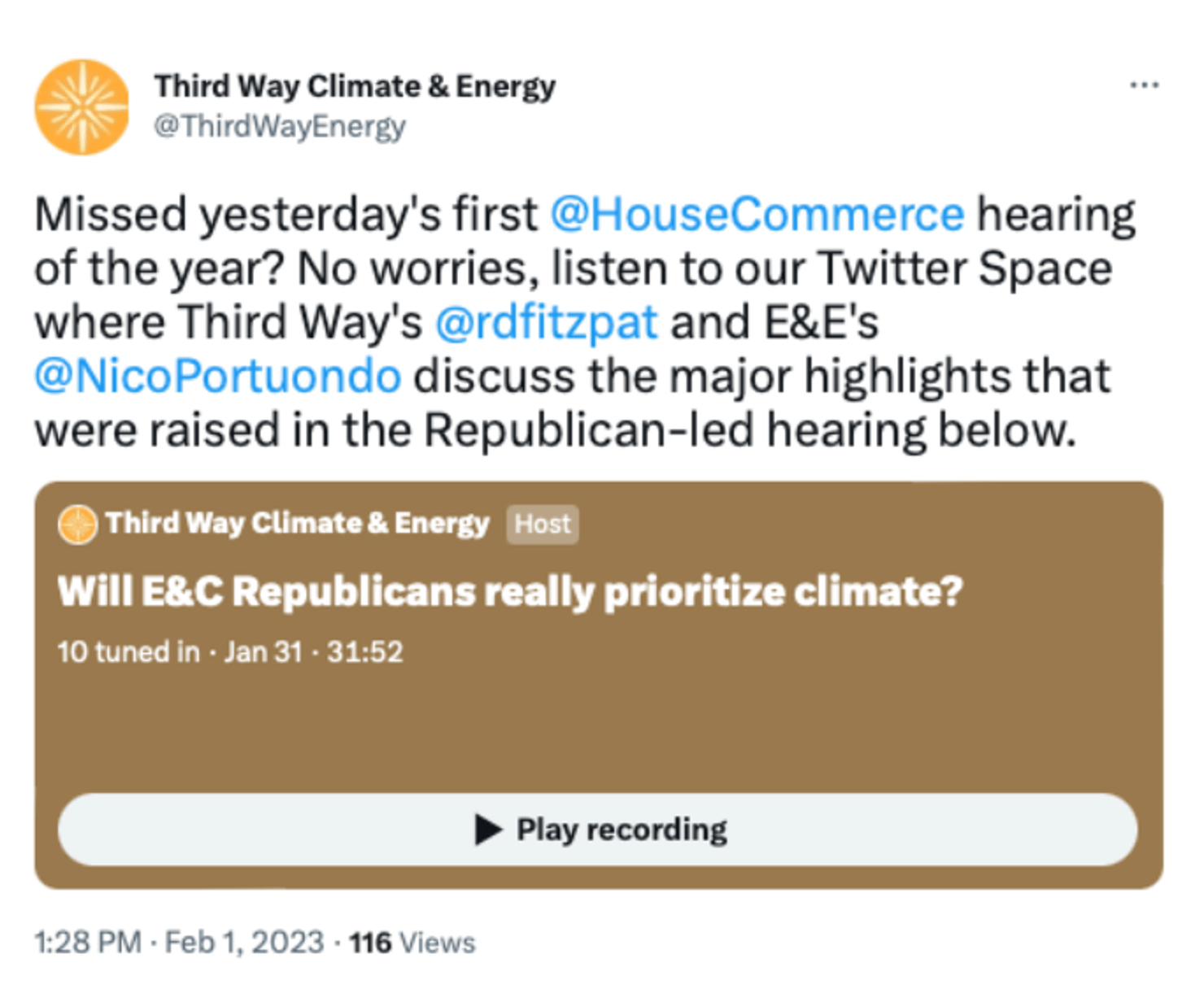View the 116 Views analytics
The image size is (1204, 1006).
tap(412, 943)
